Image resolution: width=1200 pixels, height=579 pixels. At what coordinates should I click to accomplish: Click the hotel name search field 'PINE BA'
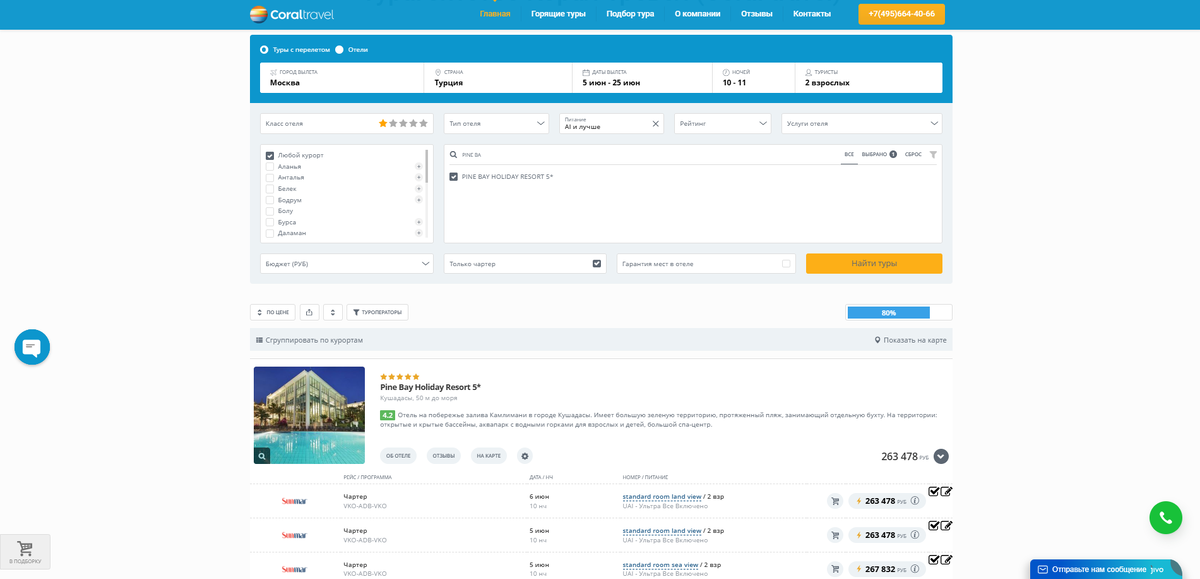pyautogui.click(x=640, y=155)
